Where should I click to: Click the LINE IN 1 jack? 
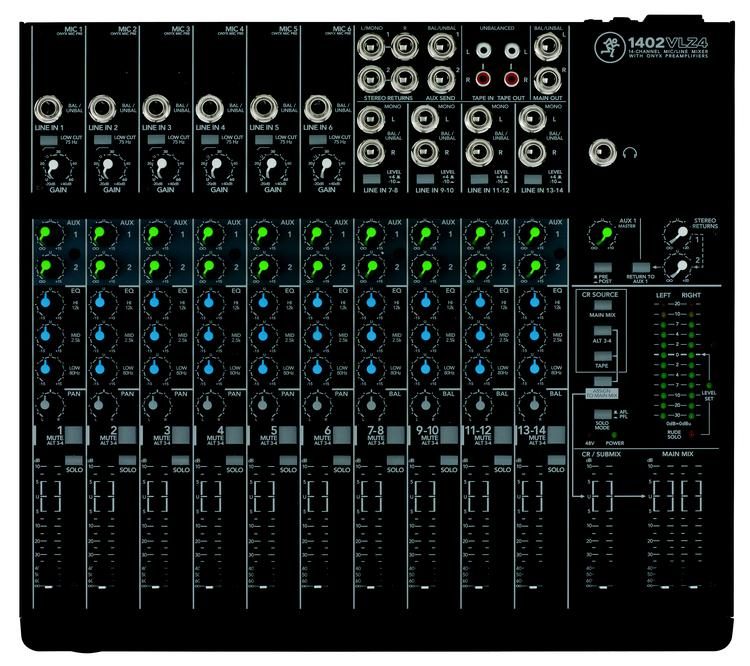[48, 109]
